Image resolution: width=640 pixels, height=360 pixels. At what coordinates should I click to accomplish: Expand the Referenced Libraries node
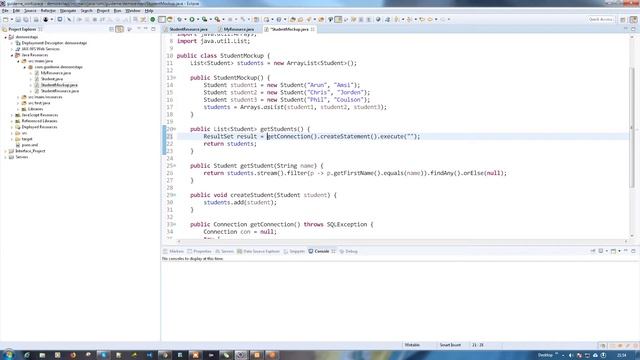point(12,121)
